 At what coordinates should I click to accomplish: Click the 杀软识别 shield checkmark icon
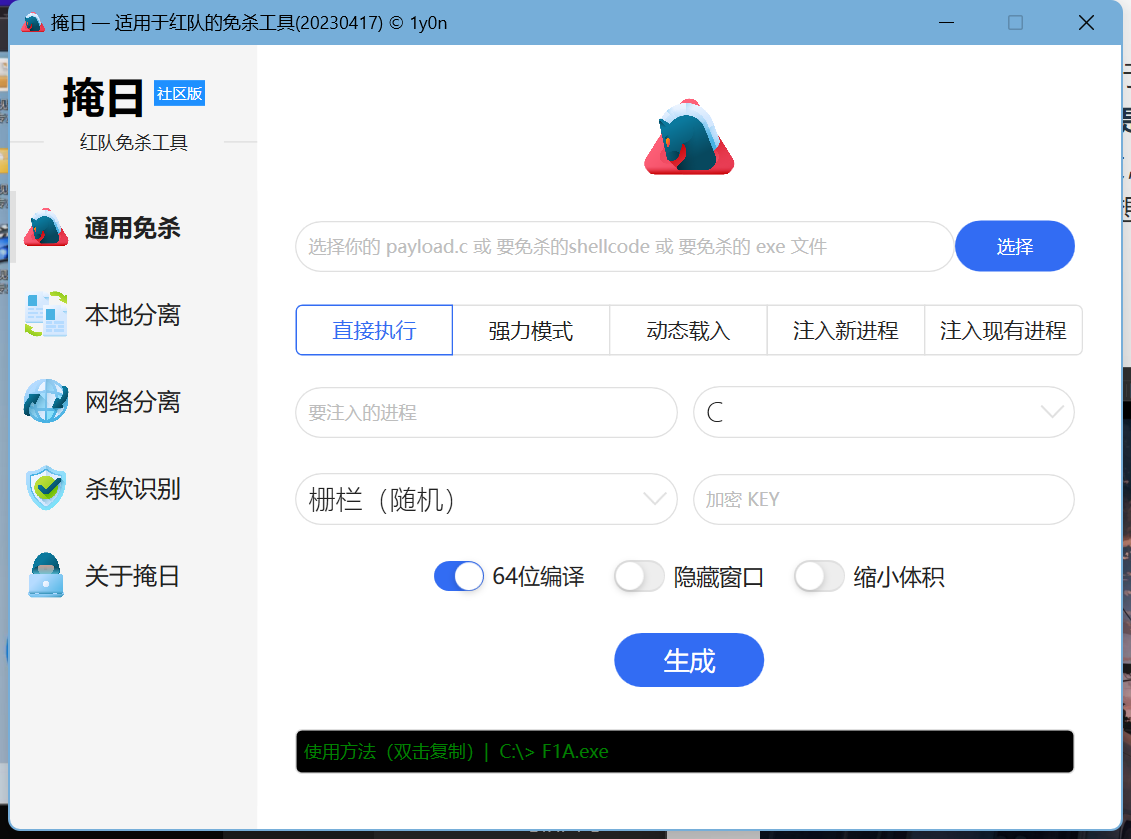[46, 488]
